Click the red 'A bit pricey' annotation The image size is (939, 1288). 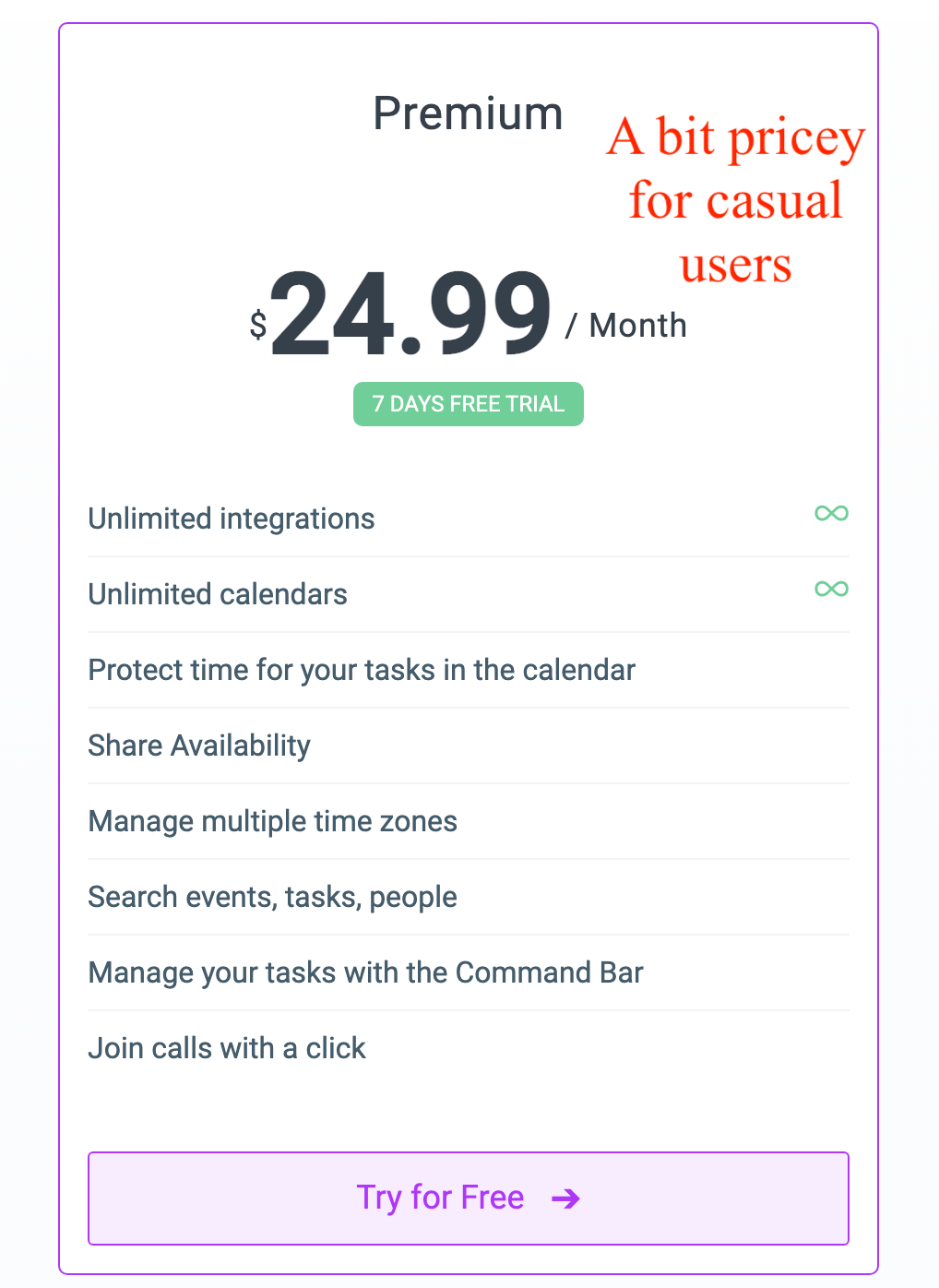click(736, 138)
